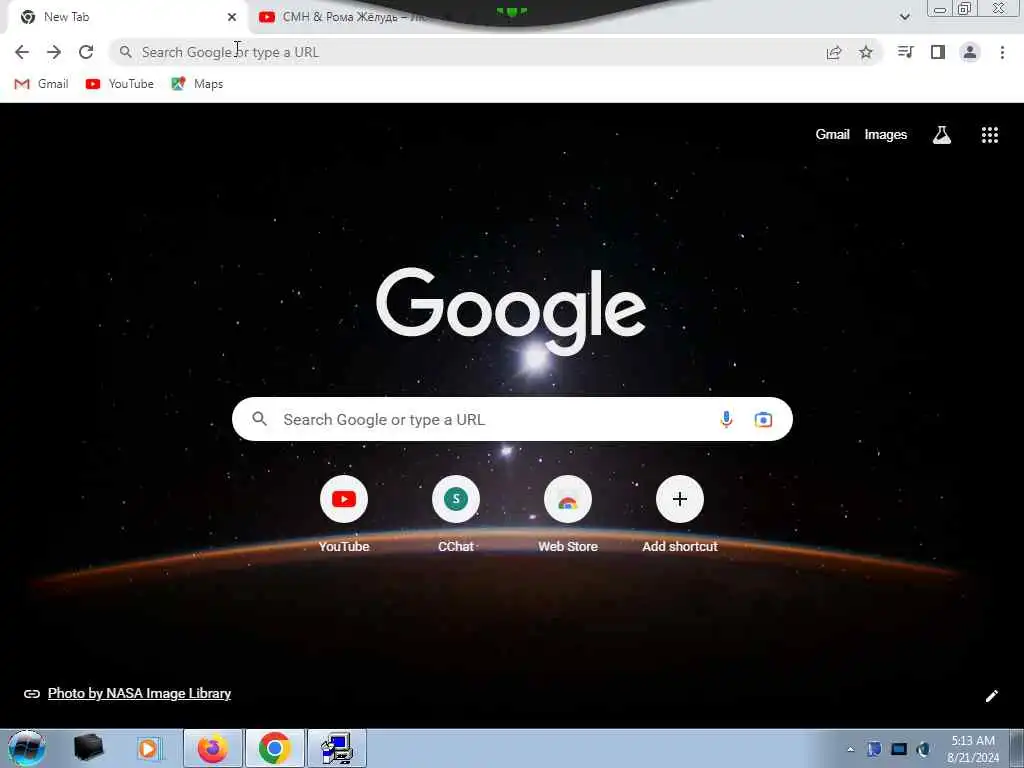
Task: Open Photo by NASA Image Library link
Action: [x=139, y=694]
